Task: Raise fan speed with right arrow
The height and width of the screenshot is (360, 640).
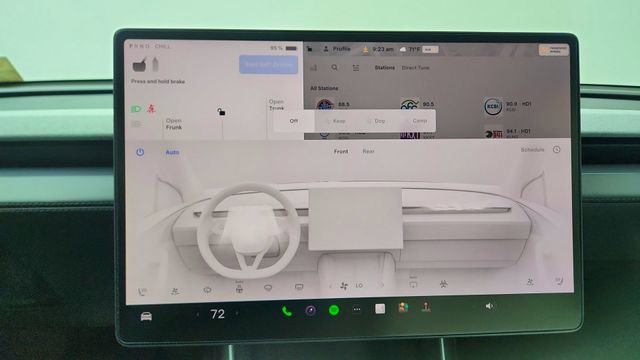Action: tap(382, 285)
